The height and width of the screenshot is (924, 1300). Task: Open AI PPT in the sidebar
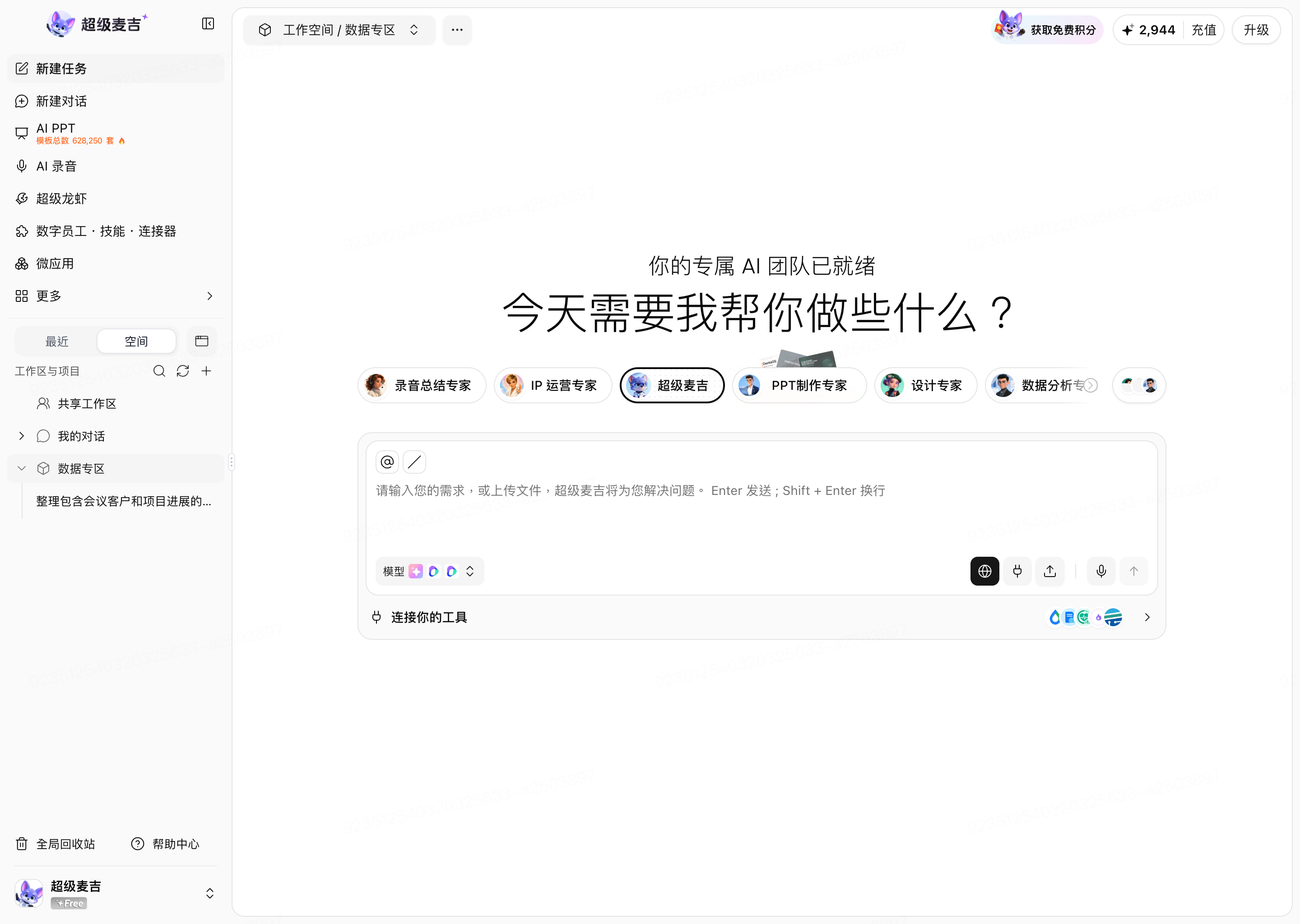pyautogui.click(x=116, y=134)
